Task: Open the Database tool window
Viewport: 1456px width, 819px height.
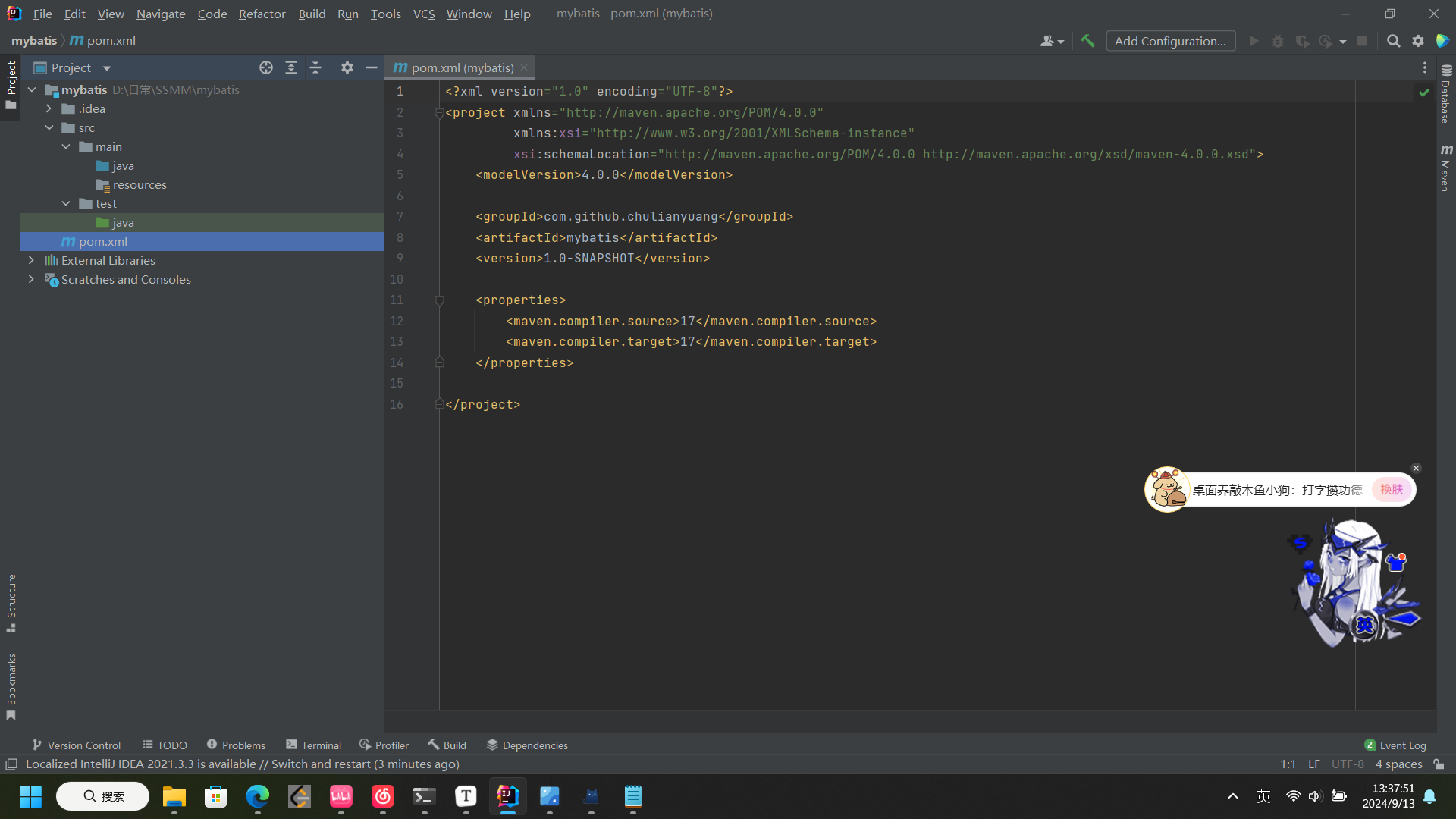Action: [1446, 95]
